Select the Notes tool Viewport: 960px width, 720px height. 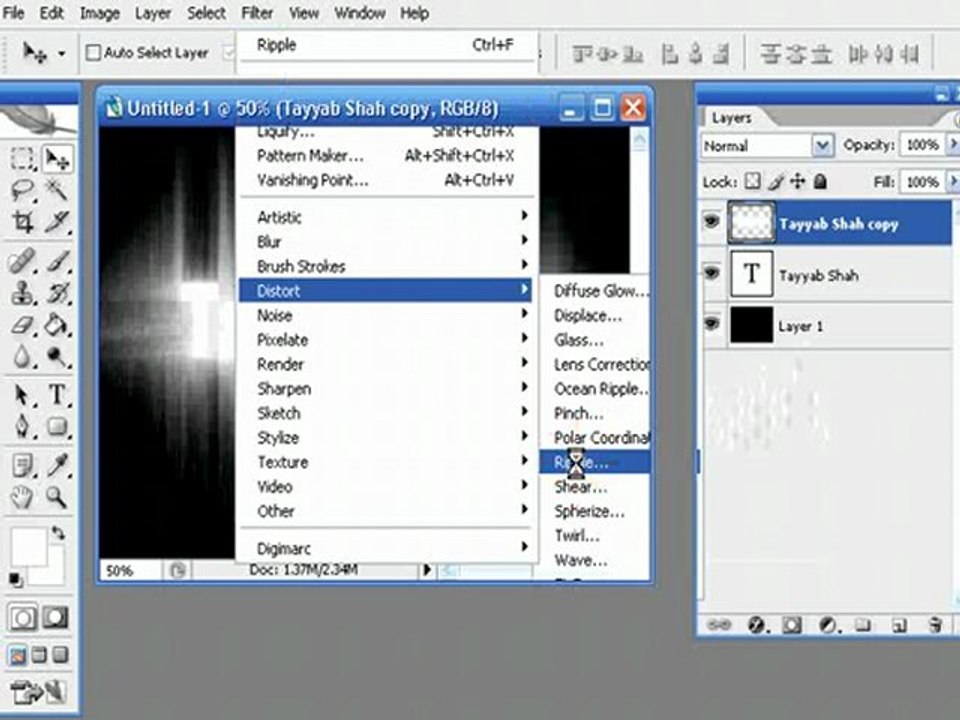(x=23, y=466)
